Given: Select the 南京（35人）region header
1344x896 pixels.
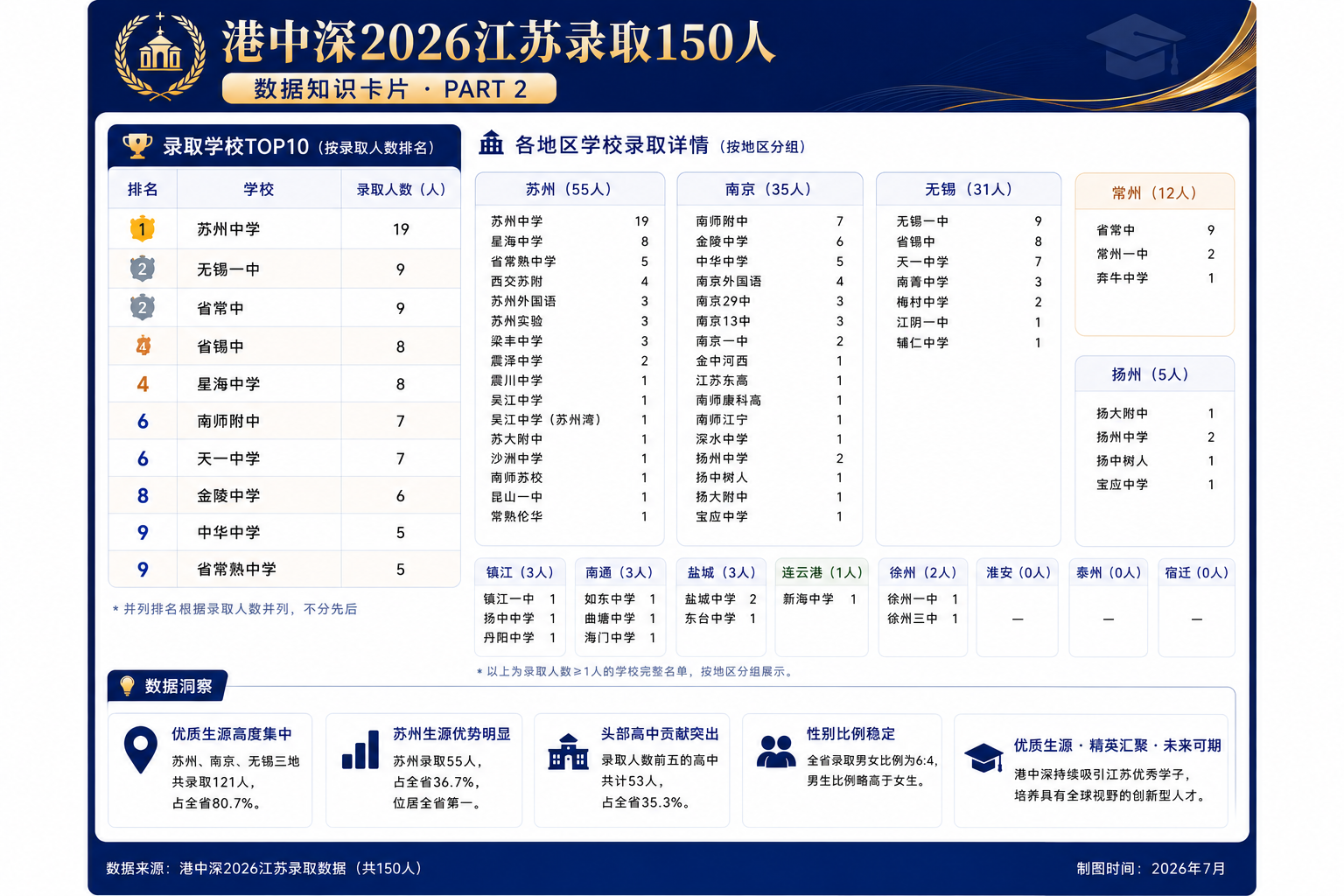Looking at the screenshot, I should [x=769, y=189].
